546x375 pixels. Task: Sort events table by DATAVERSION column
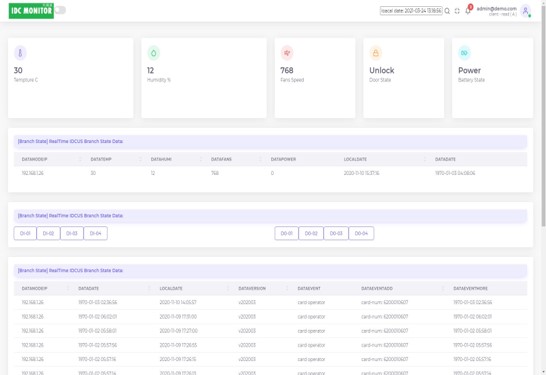click(x=252, y=288)
